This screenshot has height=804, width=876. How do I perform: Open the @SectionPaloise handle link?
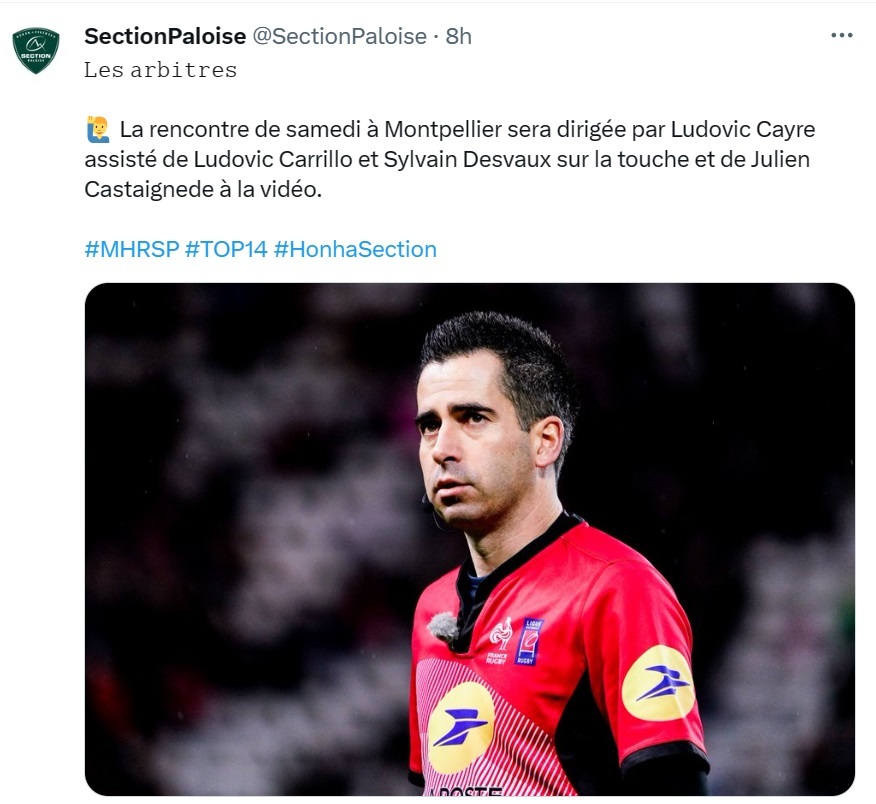(340, 36)
